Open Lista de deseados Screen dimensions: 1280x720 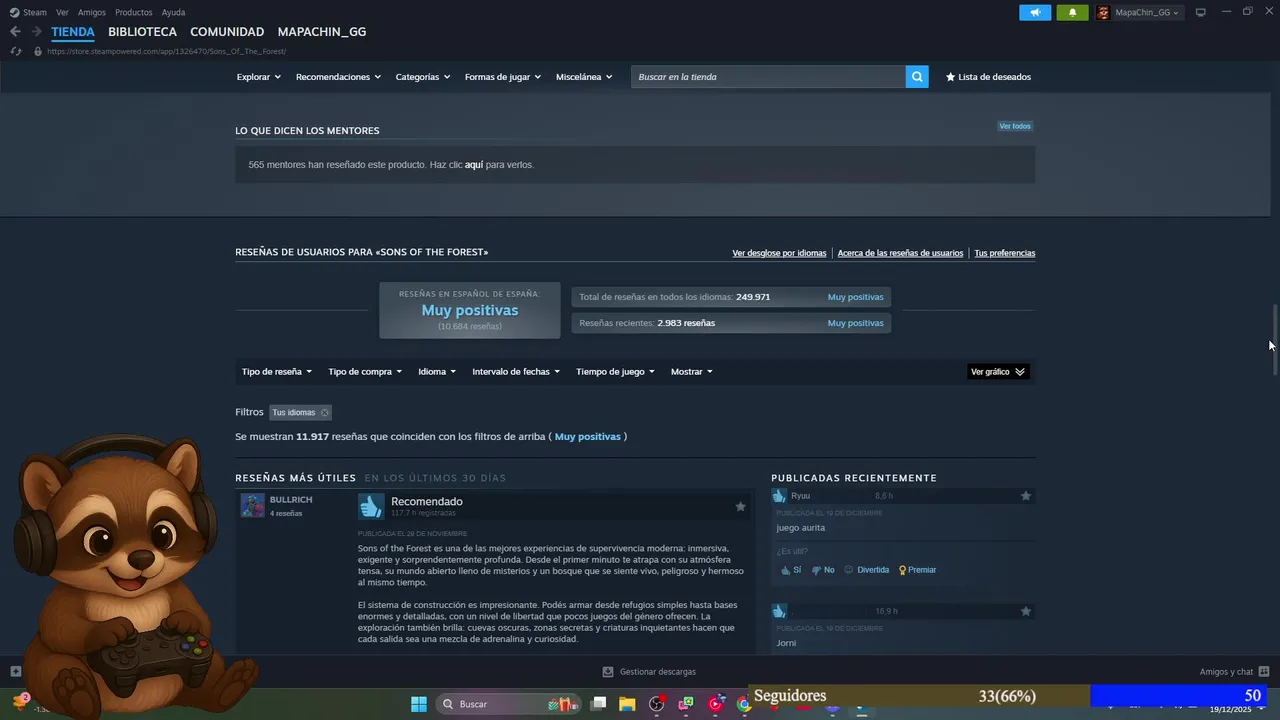[988, 77]
